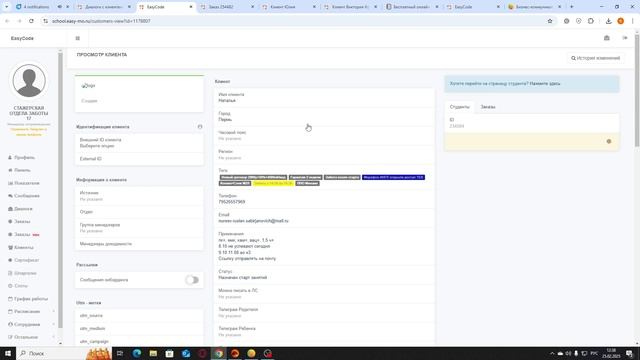This screenshot has height=360, width=640.
Task: Open Microsoft Edge from taskbar
Action: [x=137, y=353]
